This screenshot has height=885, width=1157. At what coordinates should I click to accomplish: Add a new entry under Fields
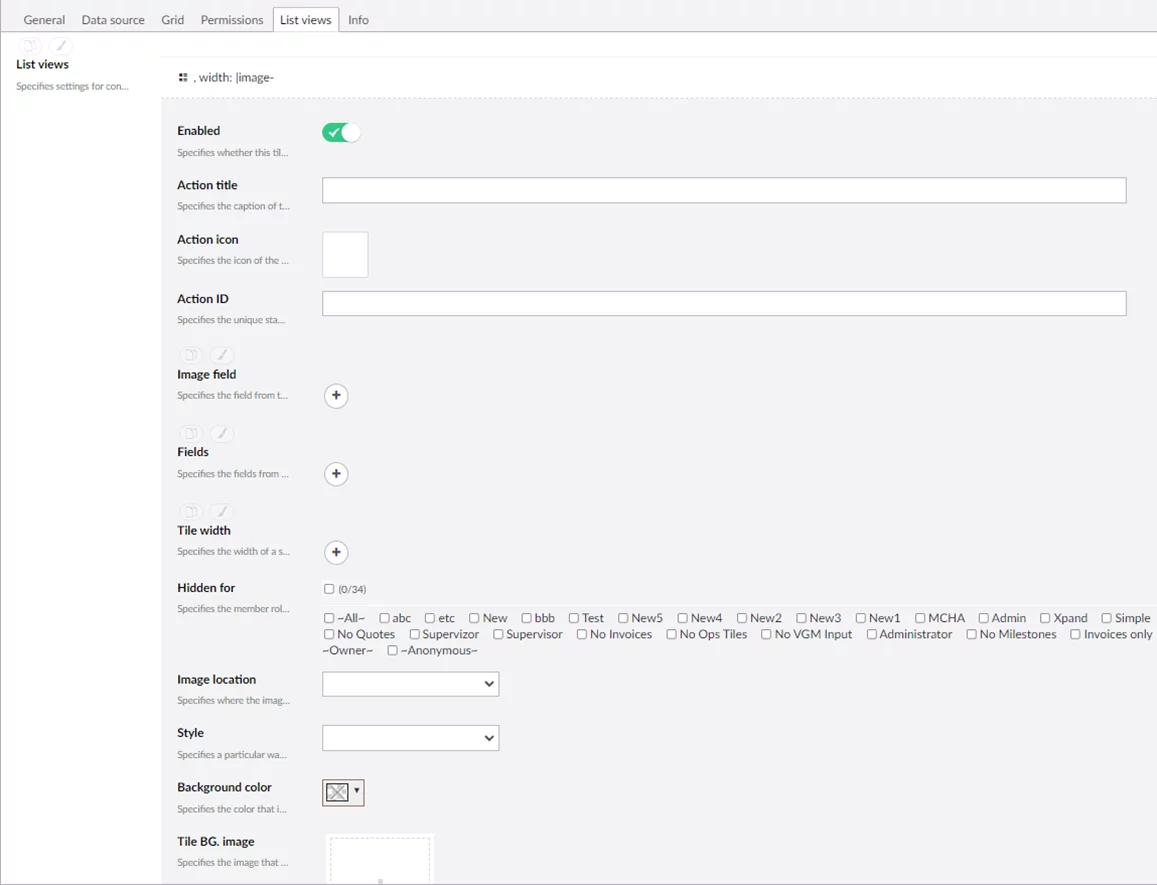click(x=336, y=474)
